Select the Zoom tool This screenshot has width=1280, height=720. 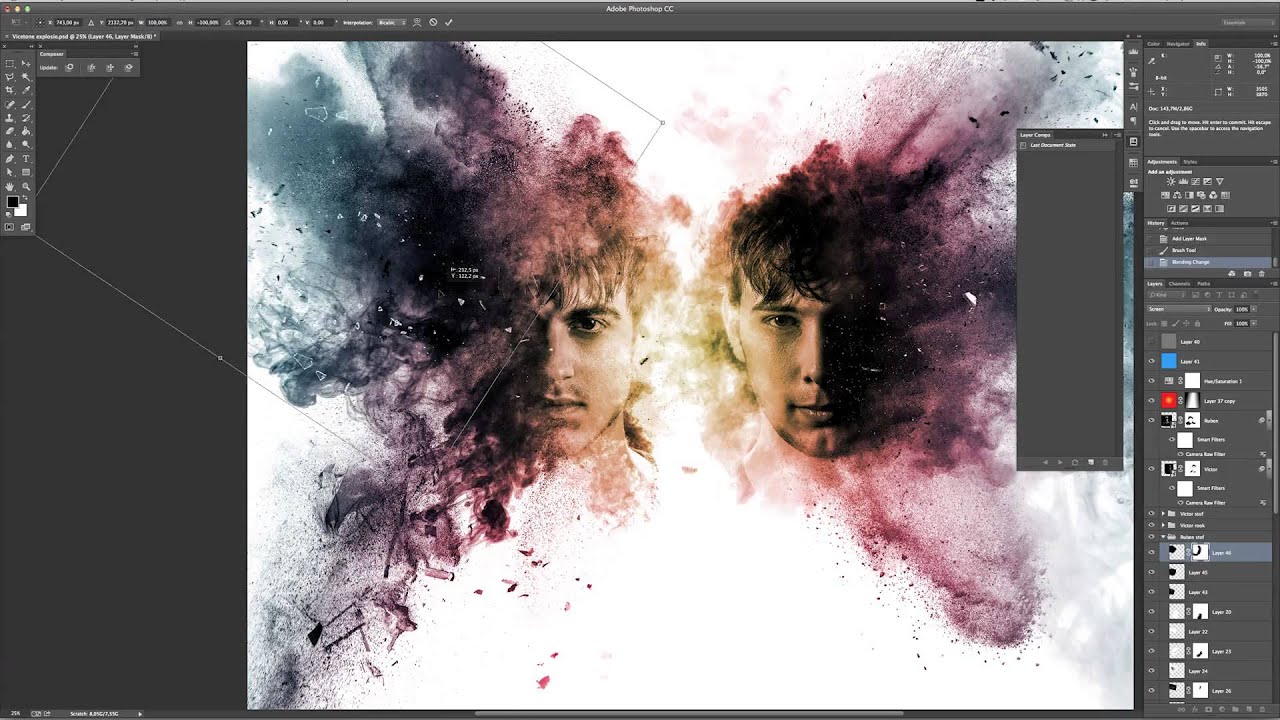(x=26, y=186)
